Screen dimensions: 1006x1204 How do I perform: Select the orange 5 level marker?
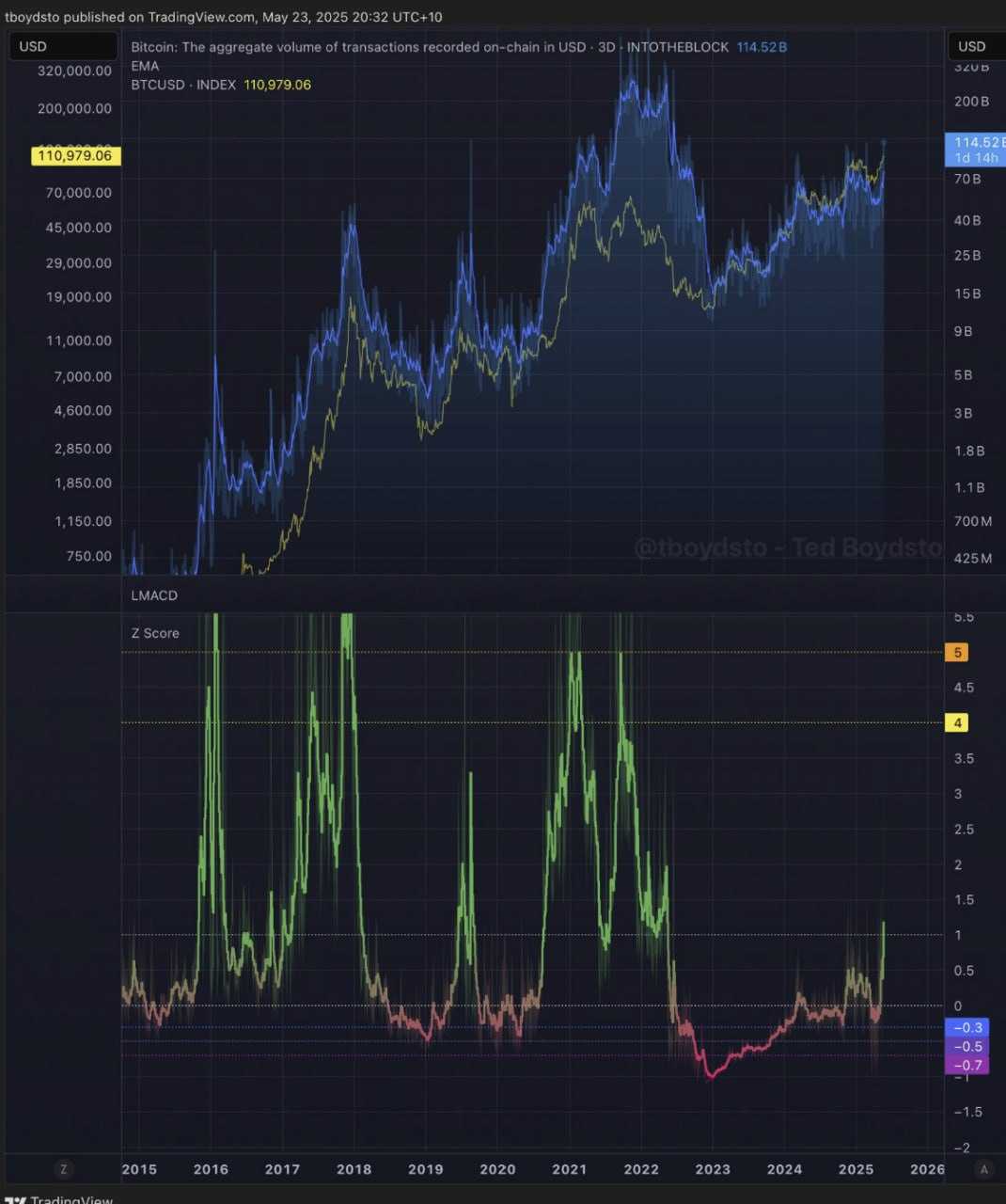click(957, 653)
